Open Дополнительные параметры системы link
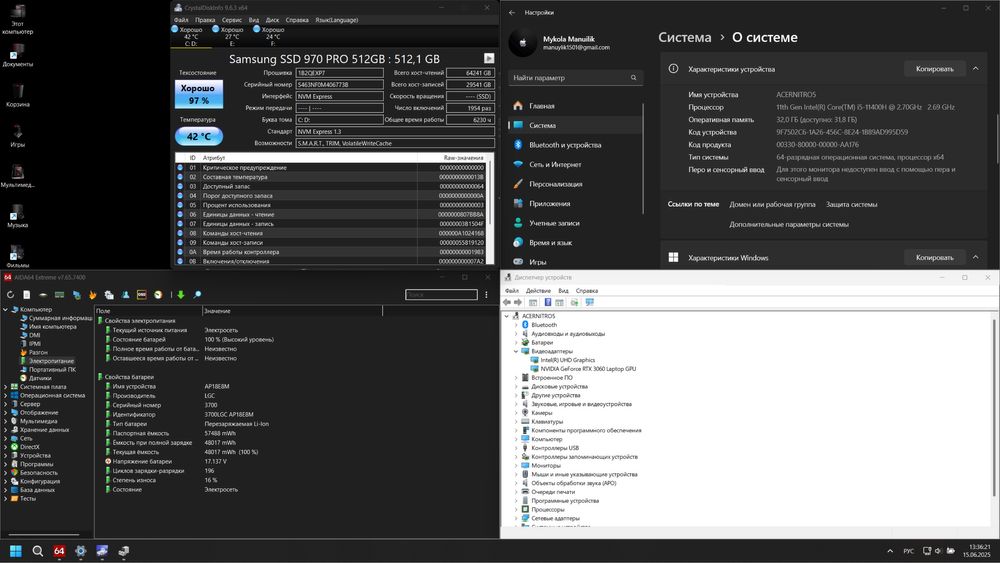 tap(789, 224)
